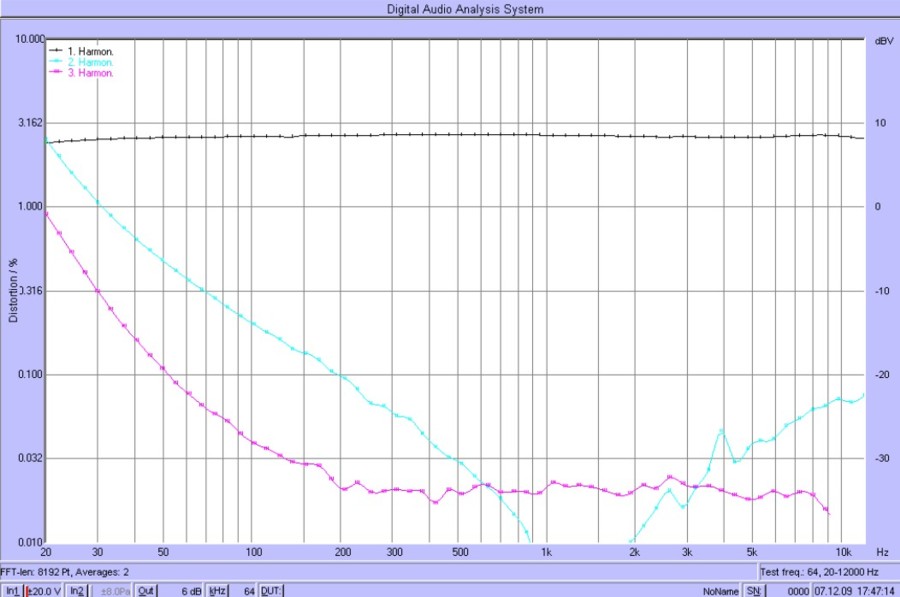900x597 pixels.
Task: Select the magenta 3. Harmon. legend entry
Action: (88, 73)
